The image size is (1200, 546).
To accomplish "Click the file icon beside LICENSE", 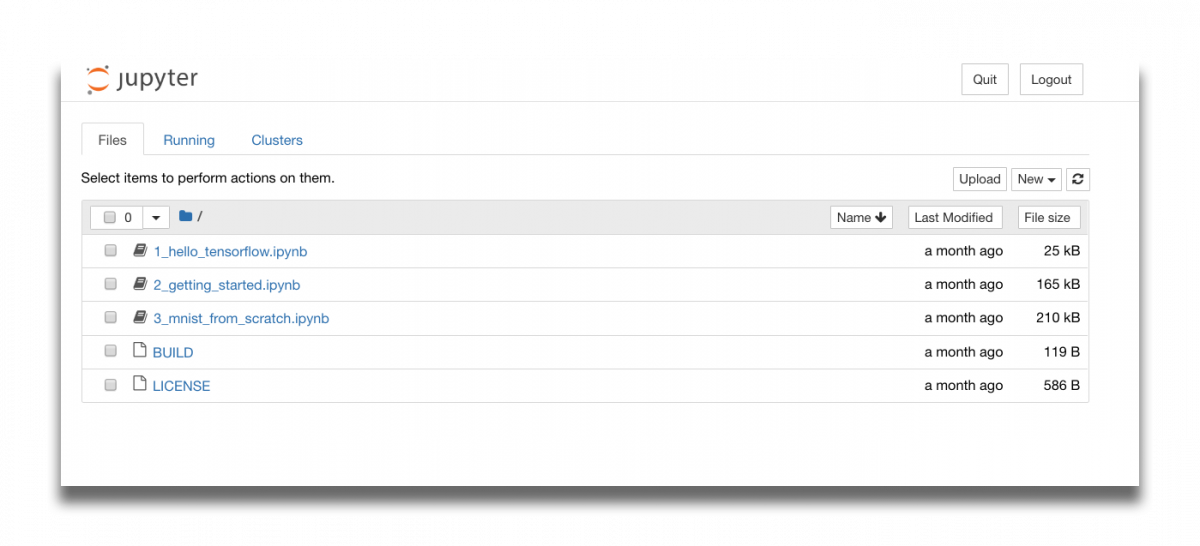I will 140,384.
